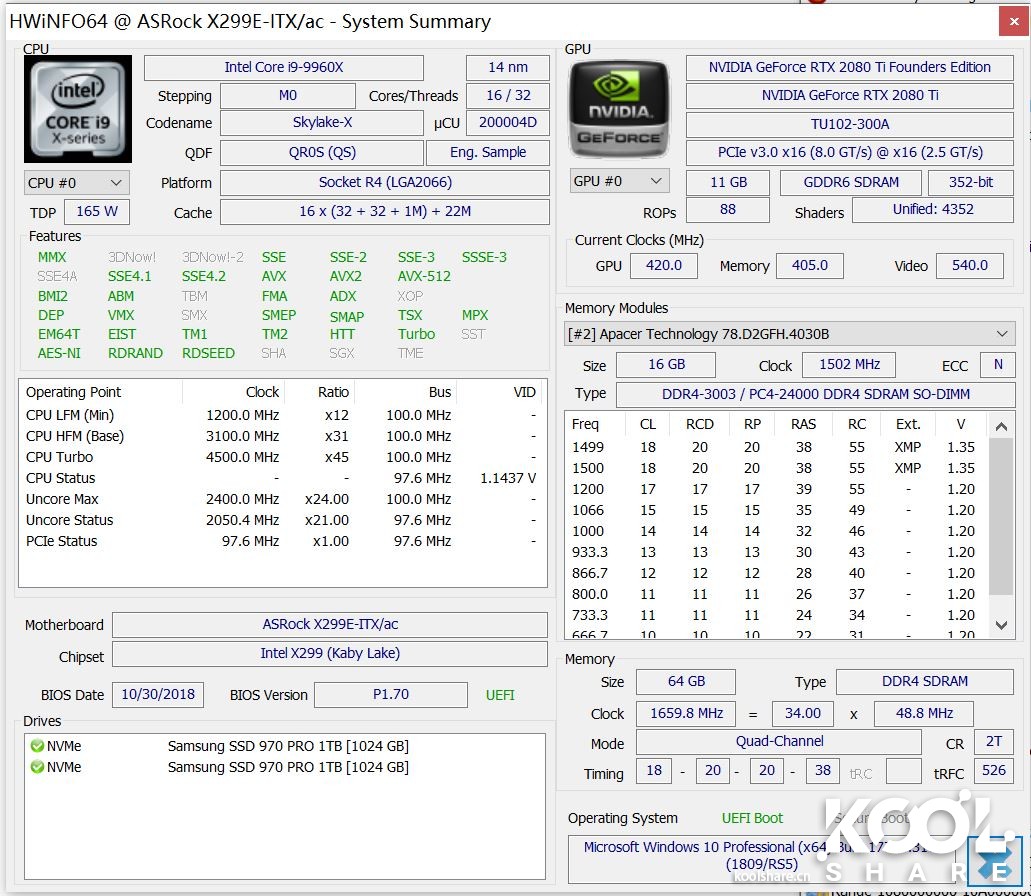This screenshot has width=1031, height=896.
Task: Click the NVIDIA GeForce logo in GPU section
Action: 618,104
